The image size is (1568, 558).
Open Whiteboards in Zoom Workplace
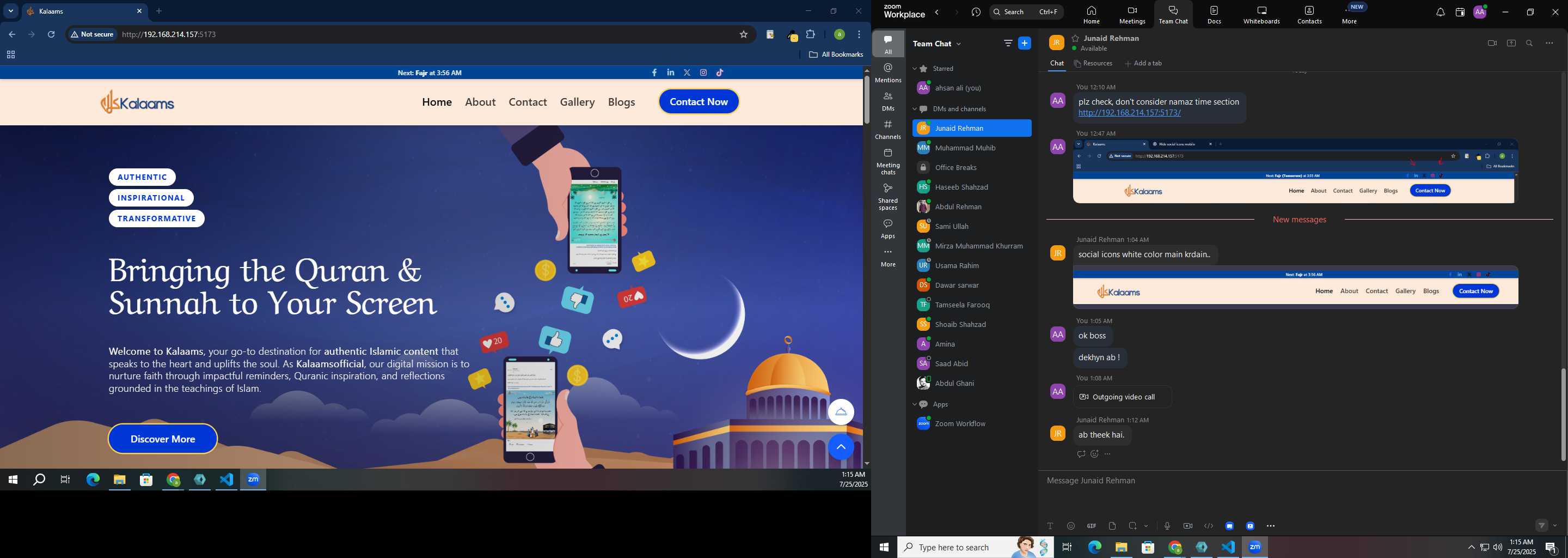1261,14
